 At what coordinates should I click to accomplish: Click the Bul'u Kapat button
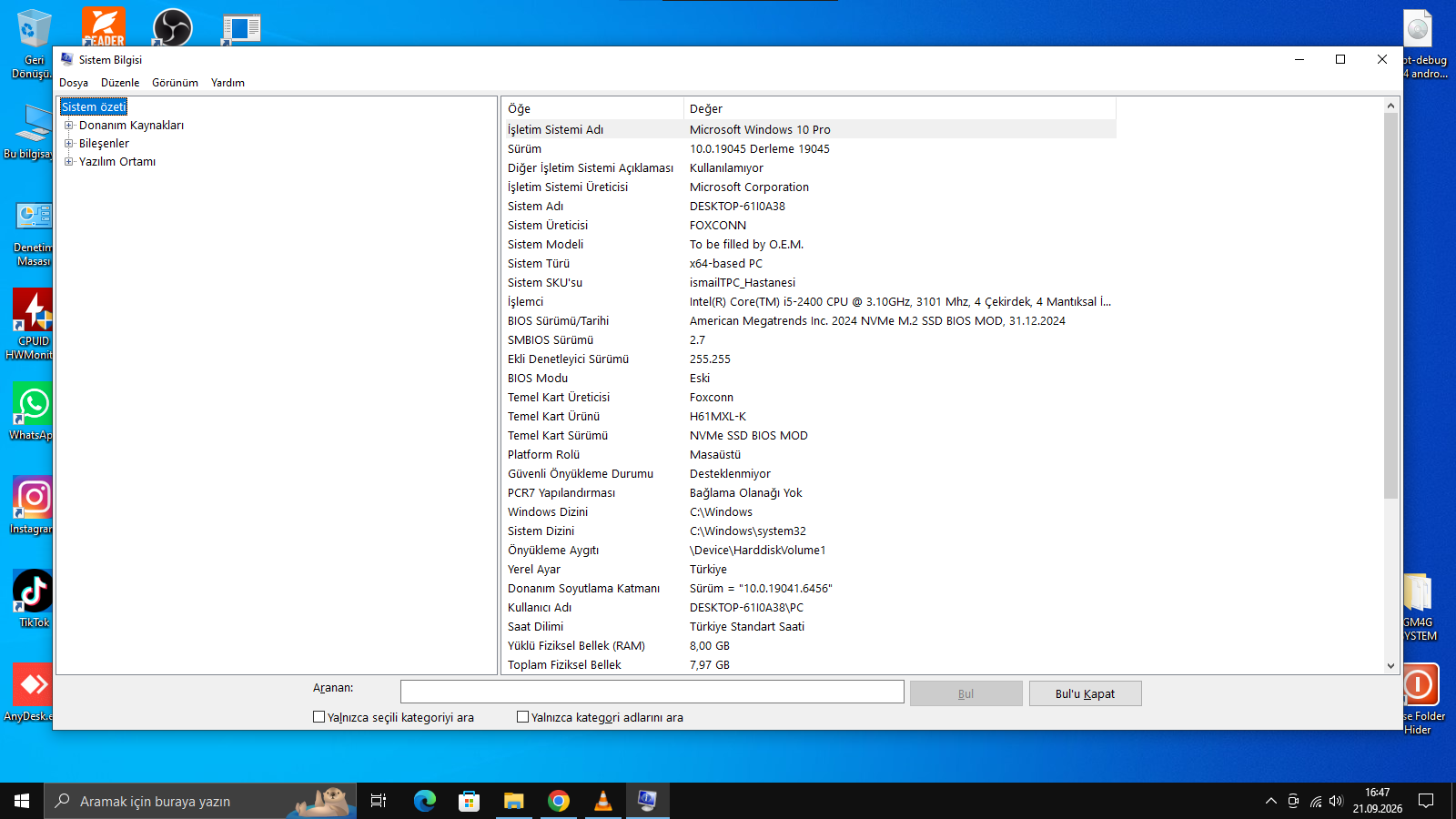pyautogui.click(x=1085, y=693)
